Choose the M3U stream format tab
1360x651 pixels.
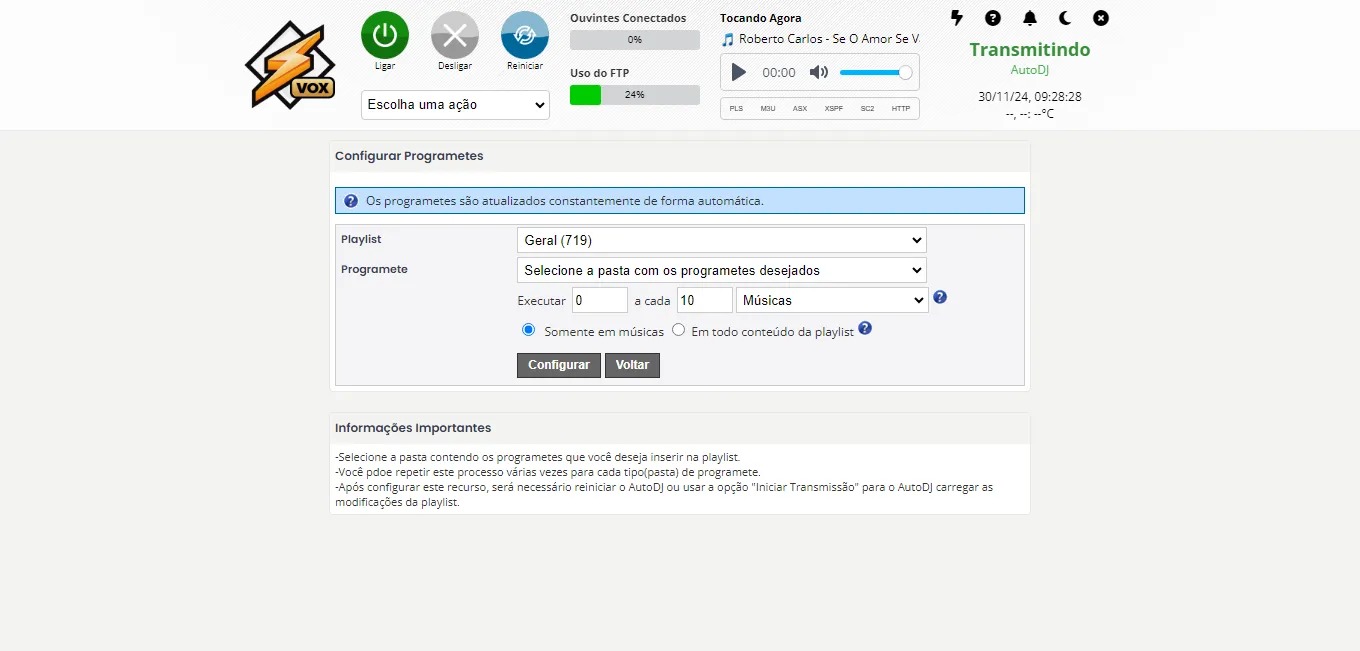tap(768, 108)
